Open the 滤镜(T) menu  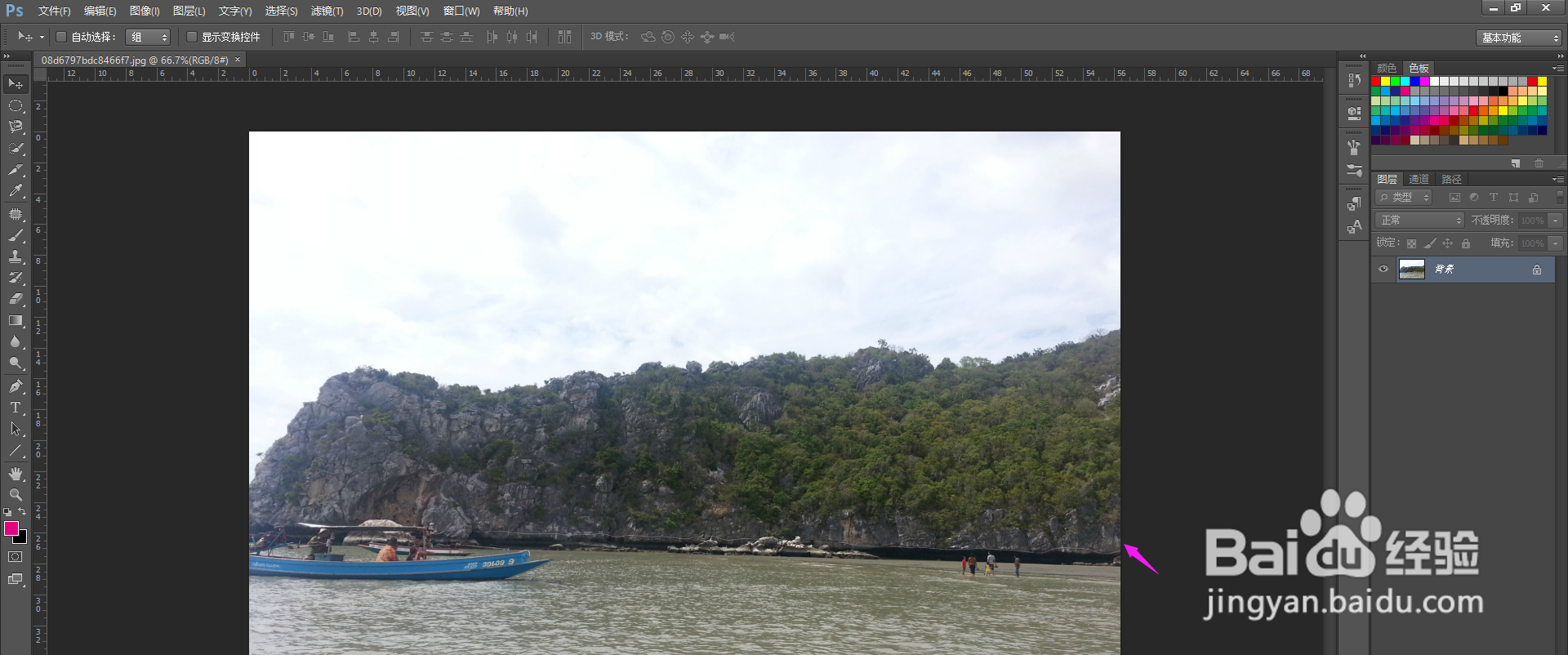click(x=327, y=11)
